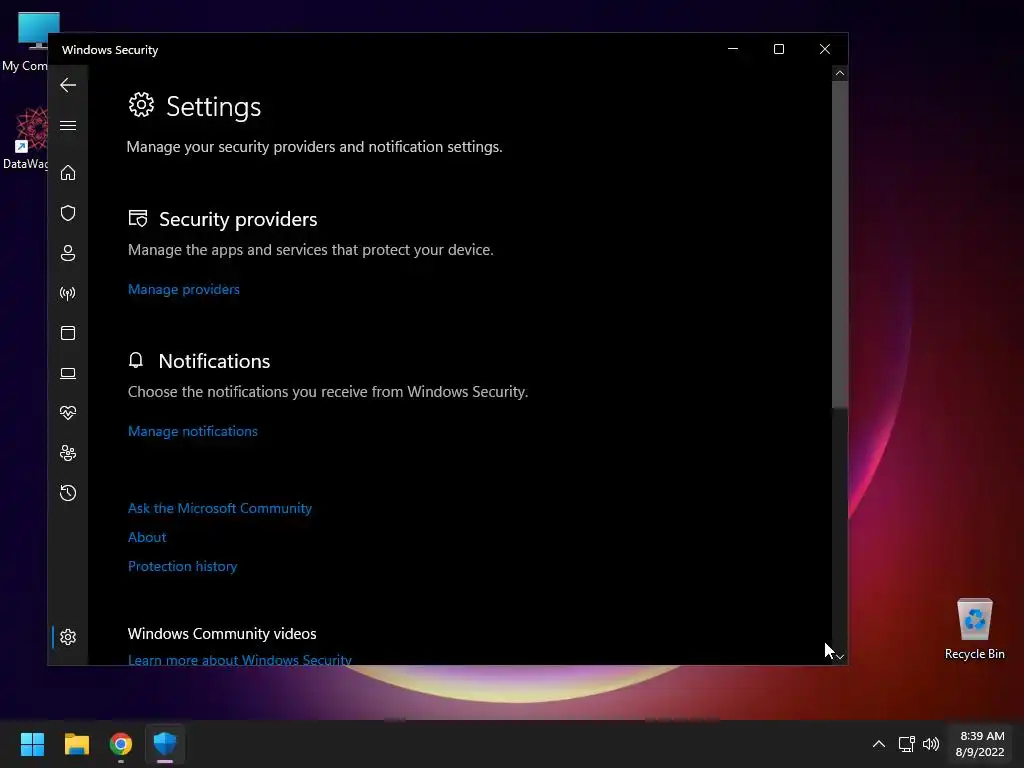Open the hamburger navigation menu
This screenshot has height=768, width=1024.
(68, 125)
